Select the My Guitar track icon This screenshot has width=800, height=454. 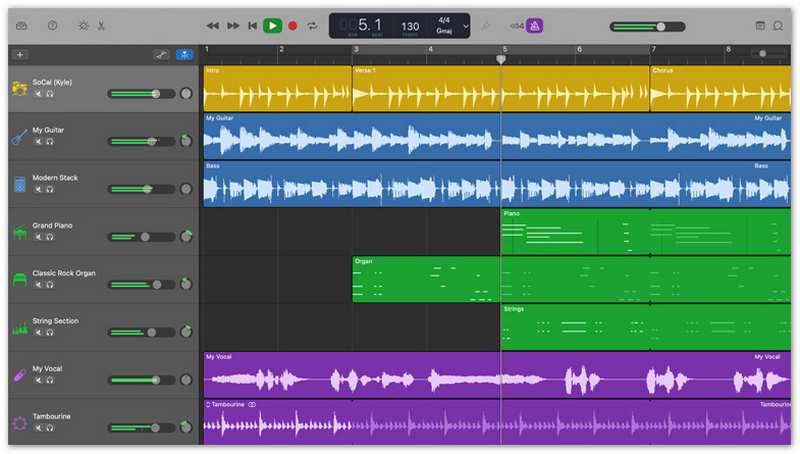click(x=19, y=136)
